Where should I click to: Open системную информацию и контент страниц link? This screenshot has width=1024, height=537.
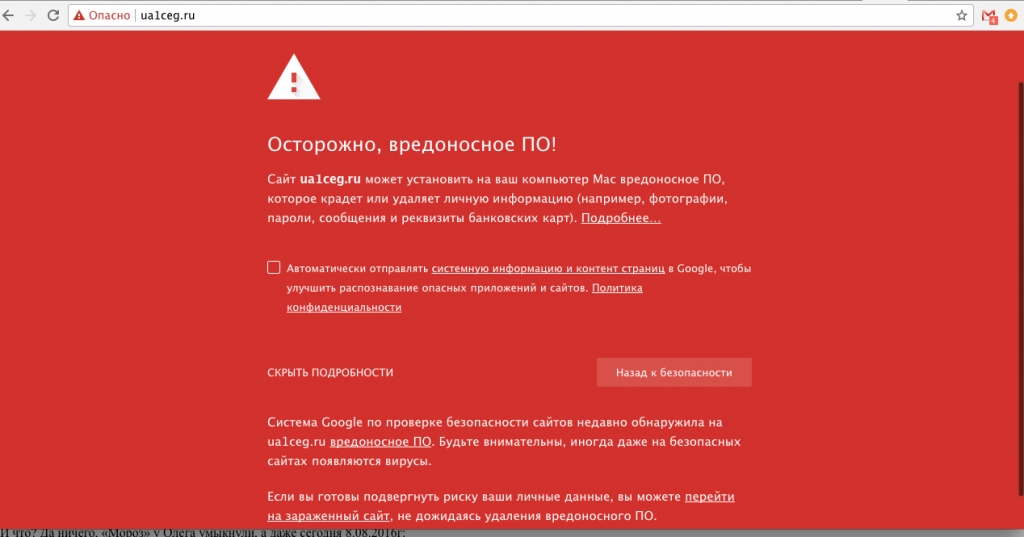tap(548, 268)
